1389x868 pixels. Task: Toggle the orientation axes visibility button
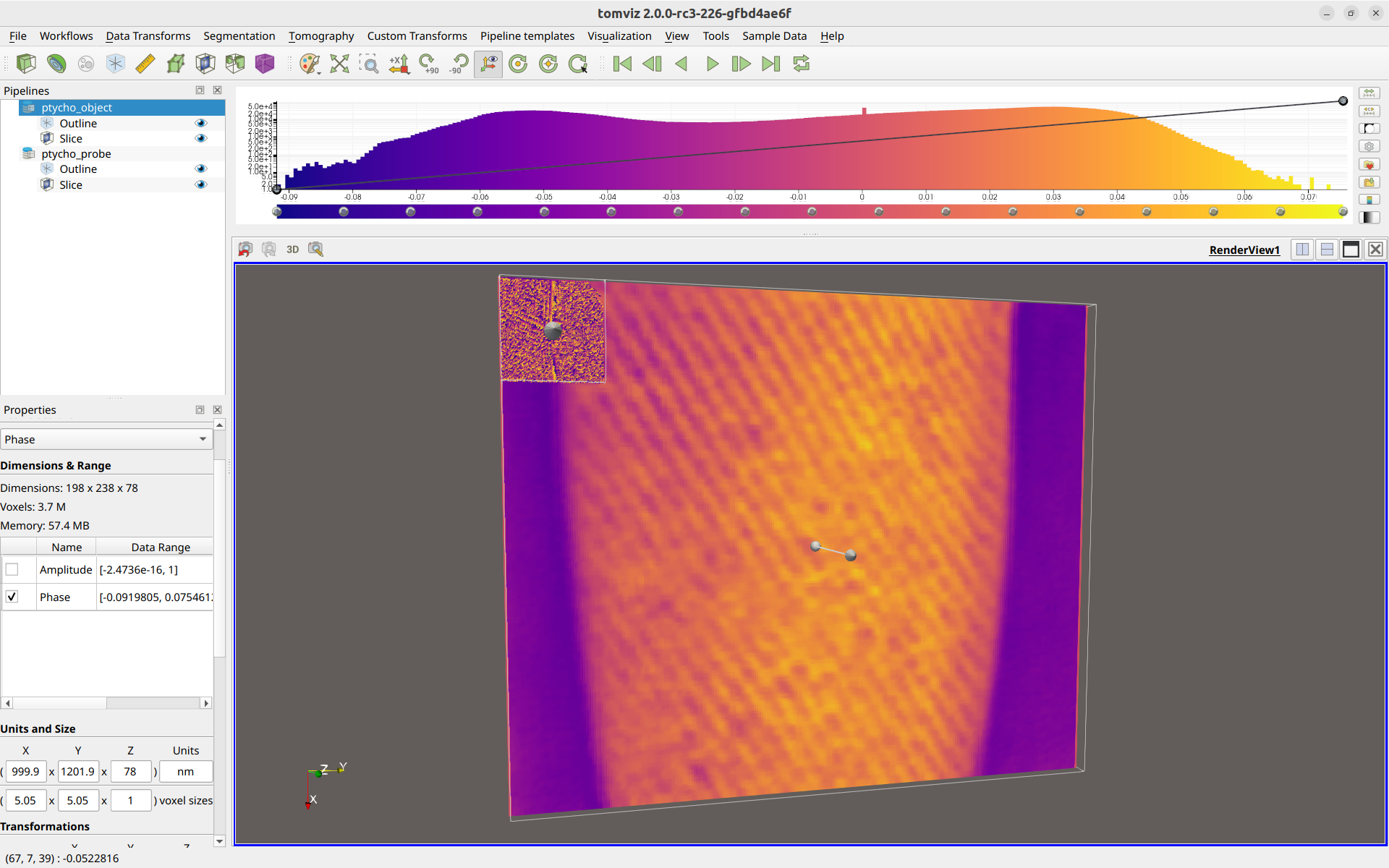pos(489,64)
